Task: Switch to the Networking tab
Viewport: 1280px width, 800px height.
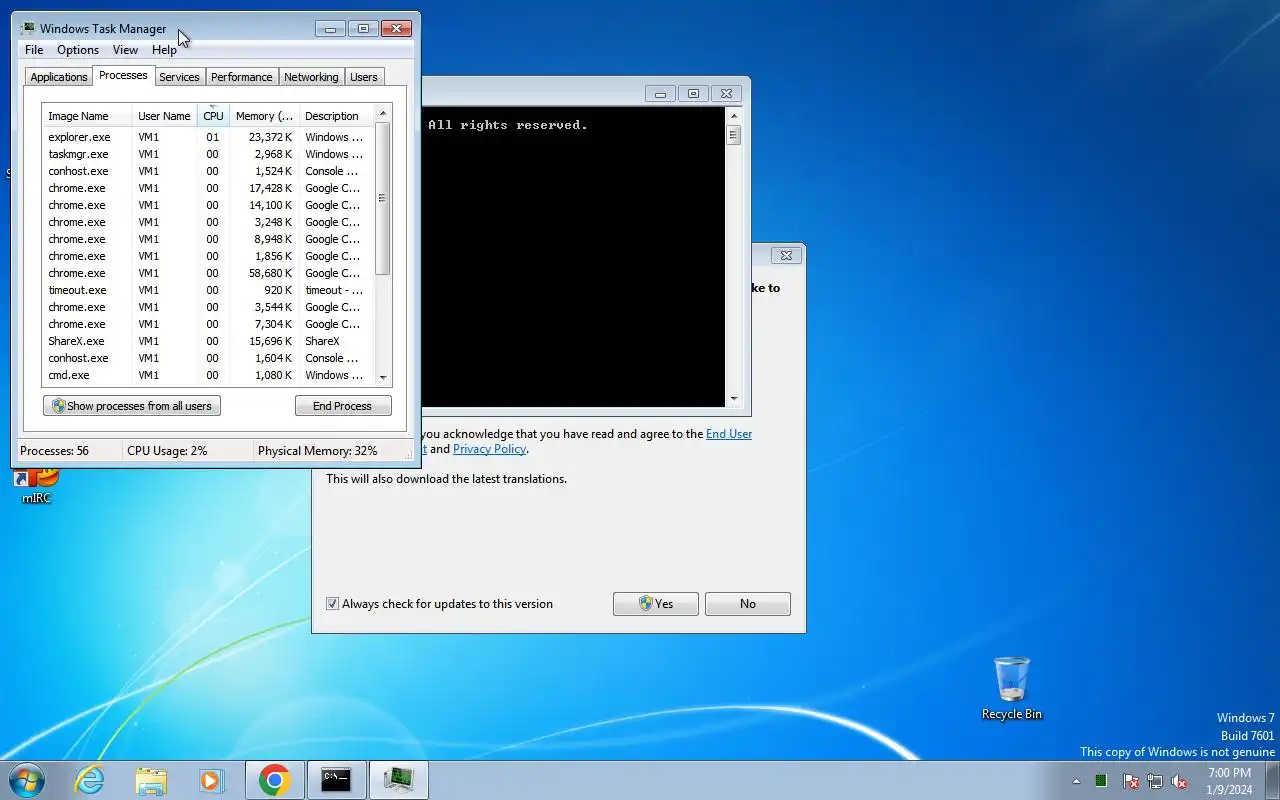Action: 311,77
